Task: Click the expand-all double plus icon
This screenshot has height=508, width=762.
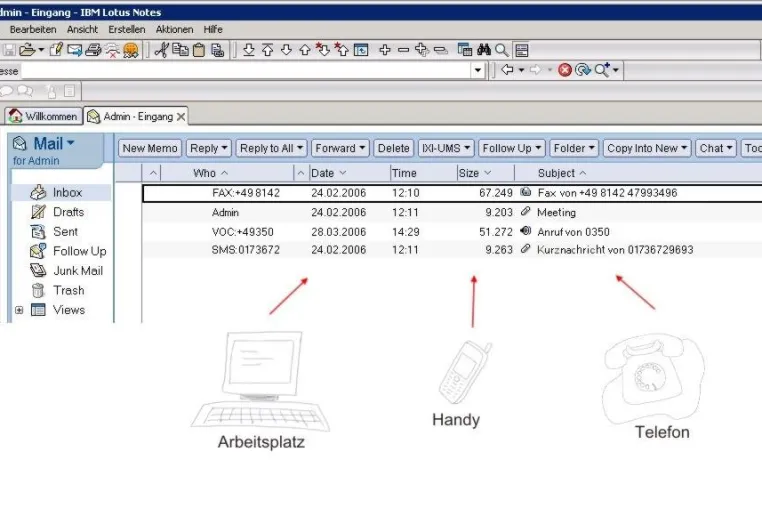Action: coord(422,50)
